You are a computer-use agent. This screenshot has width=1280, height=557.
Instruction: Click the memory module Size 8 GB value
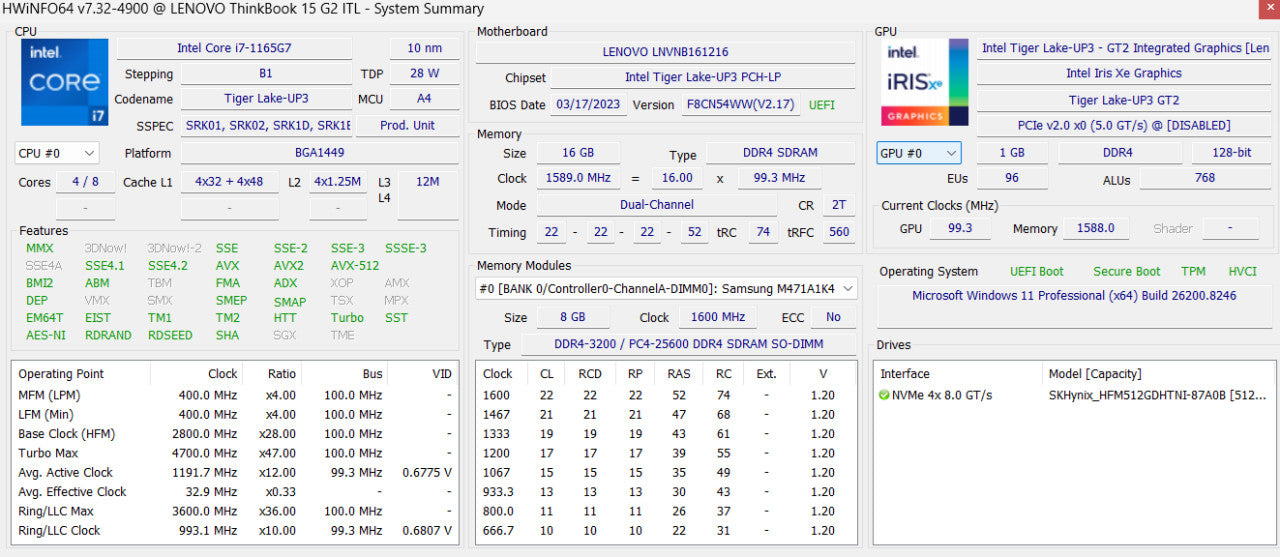[573, 317]
